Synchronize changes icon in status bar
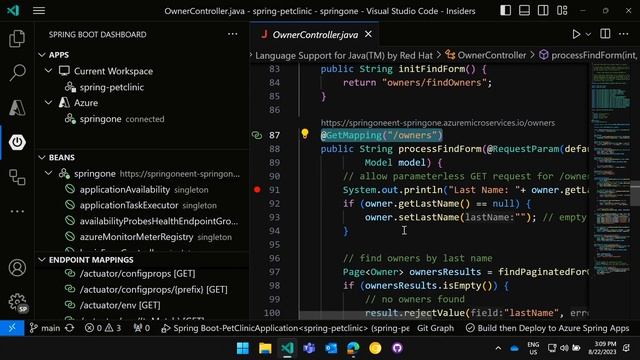This screenshot has width=640, height=360. [x=70, y=328]
